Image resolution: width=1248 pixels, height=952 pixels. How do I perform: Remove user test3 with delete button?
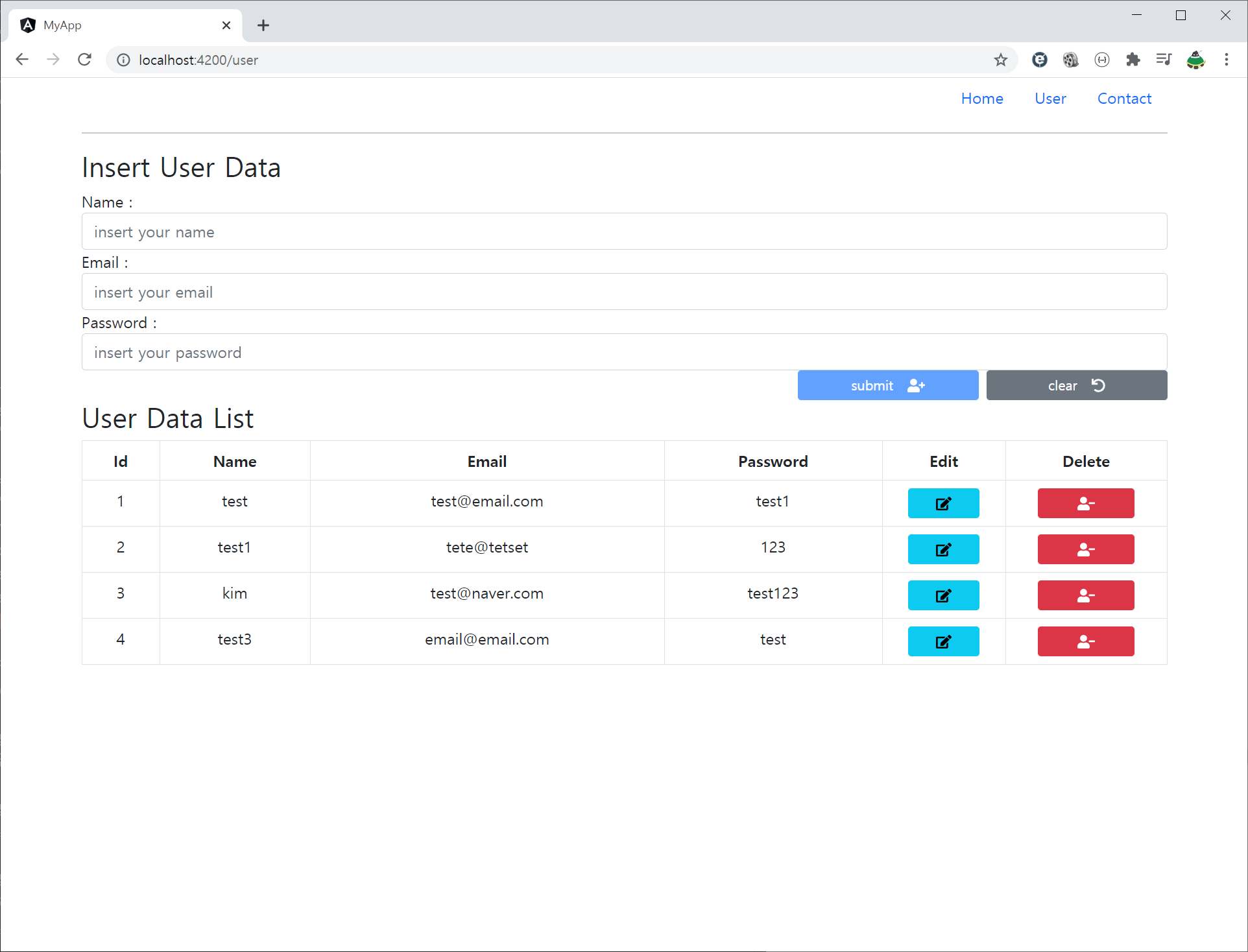click(x=1085, y=641)
